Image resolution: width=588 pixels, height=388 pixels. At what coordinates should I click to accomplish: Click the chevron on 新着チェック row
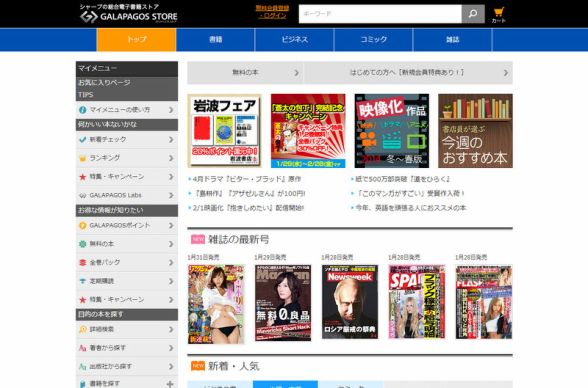pyautogui.click(x=171, y=139)
